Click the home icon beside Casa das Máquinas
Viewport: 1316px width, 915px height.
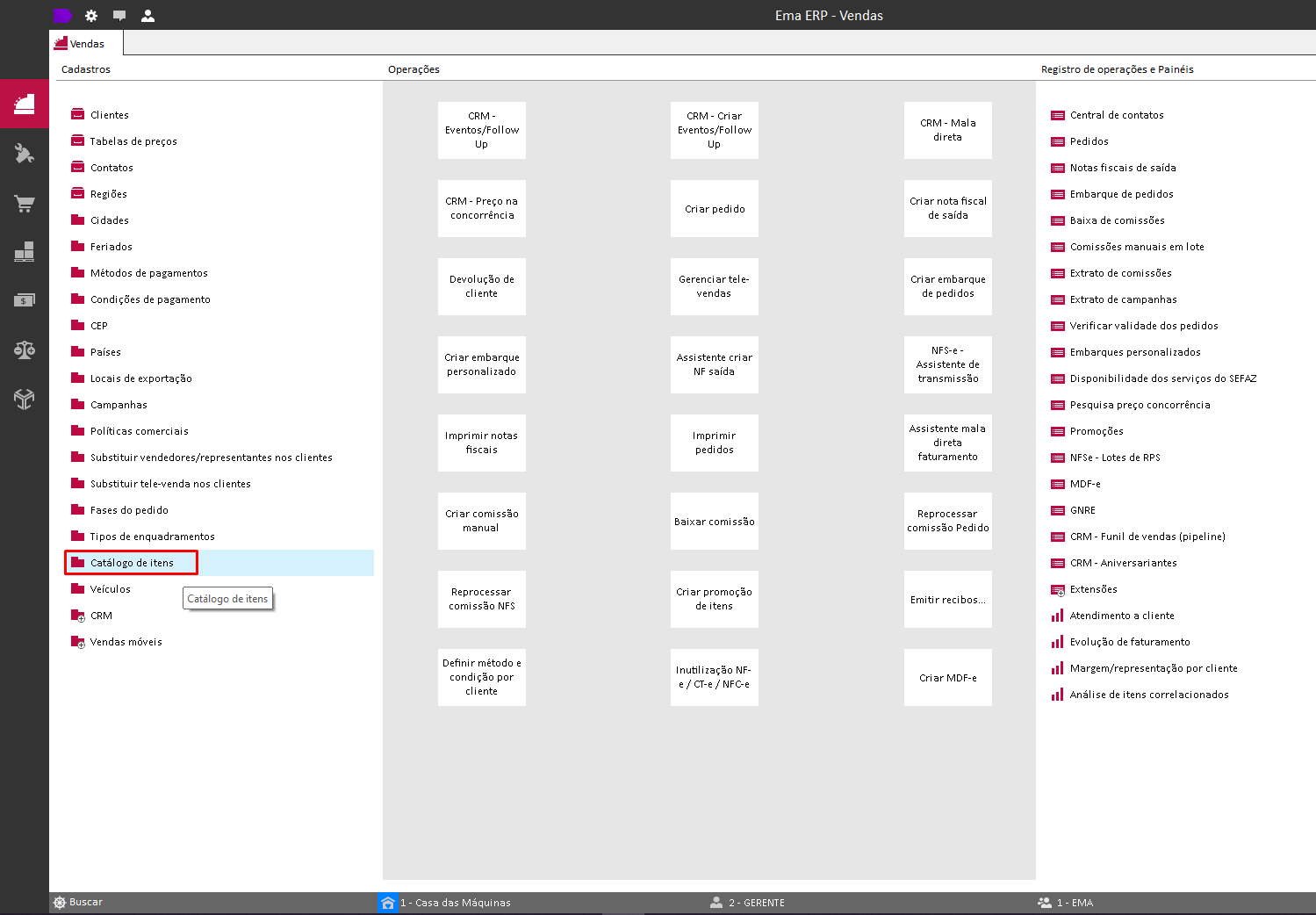point(388,903)
